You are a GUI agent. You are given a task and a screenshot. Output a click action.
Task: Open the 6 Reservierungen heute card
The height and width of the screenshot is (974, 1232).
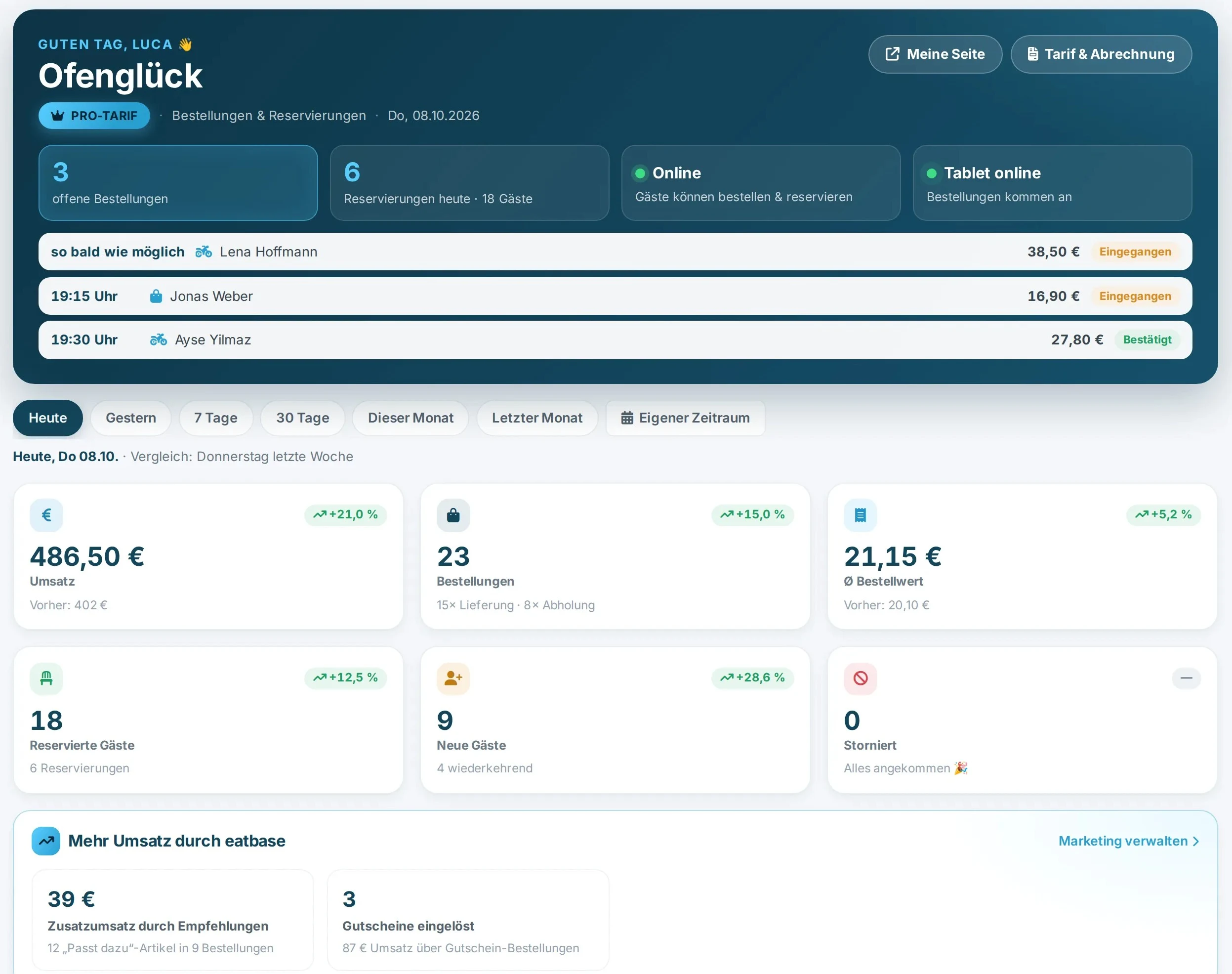point(469,182)
